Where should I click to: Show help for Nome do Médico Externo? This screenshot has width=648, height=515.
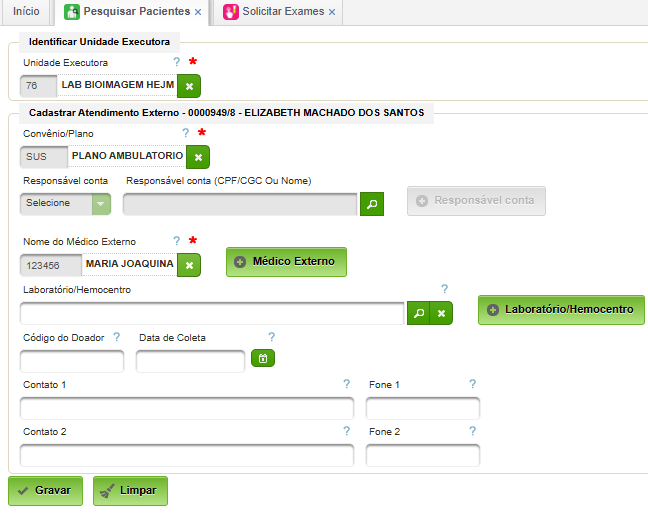tap(176, 241)
